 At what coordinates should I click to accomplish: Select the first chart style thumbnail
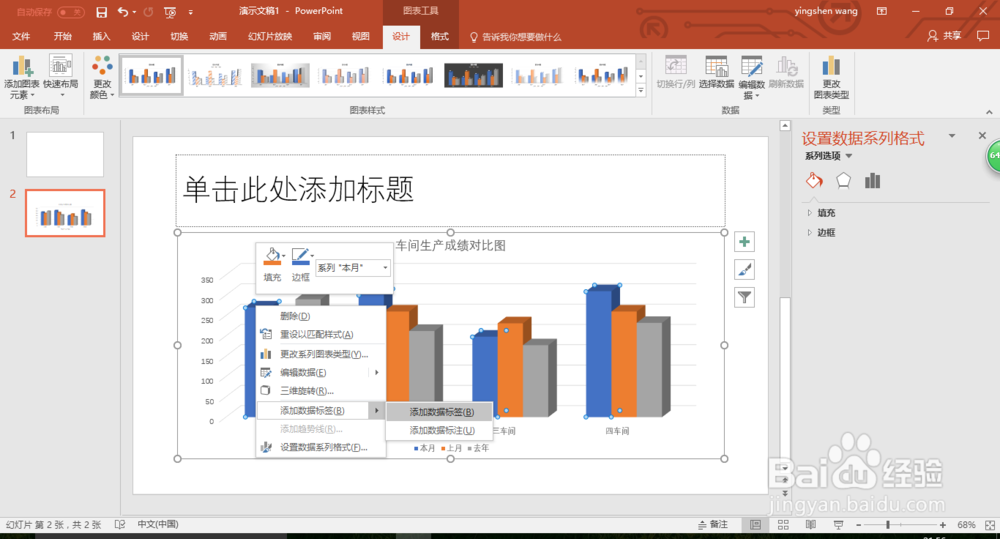click(x=151, y=76)
